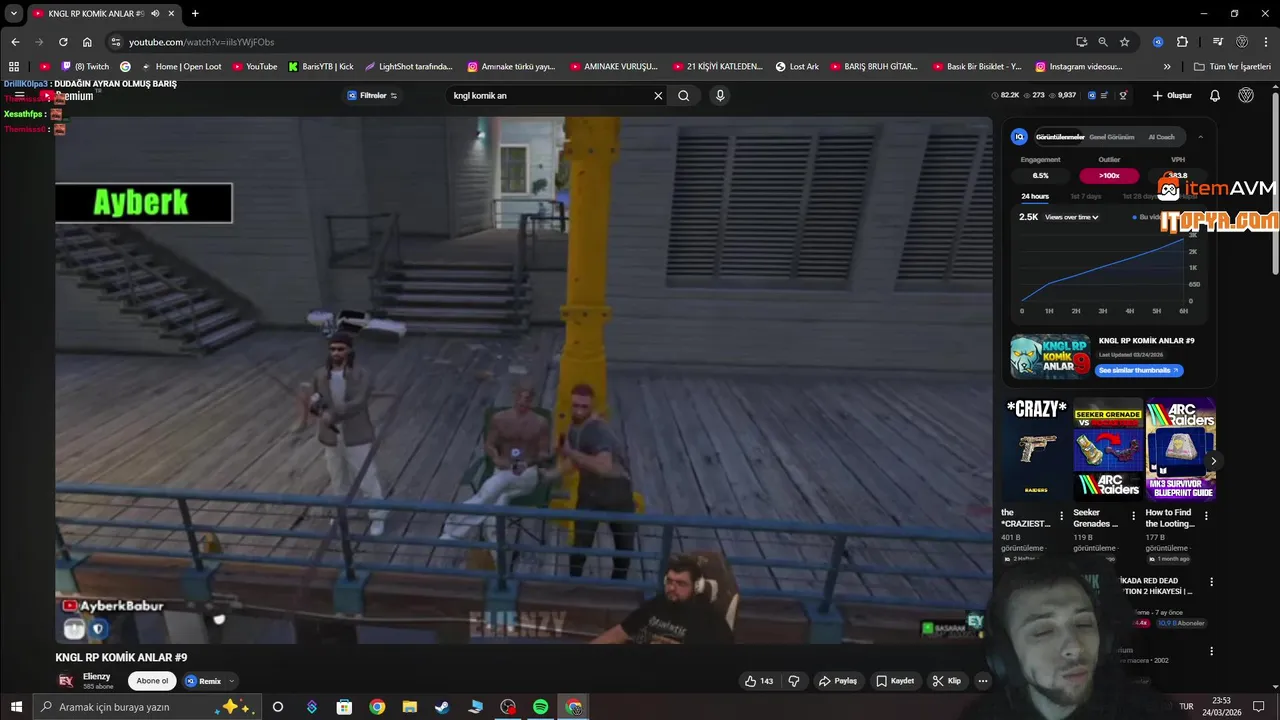Click the Remix button
This screenshot has height=720, width=1280.
(x=203, y=681)
